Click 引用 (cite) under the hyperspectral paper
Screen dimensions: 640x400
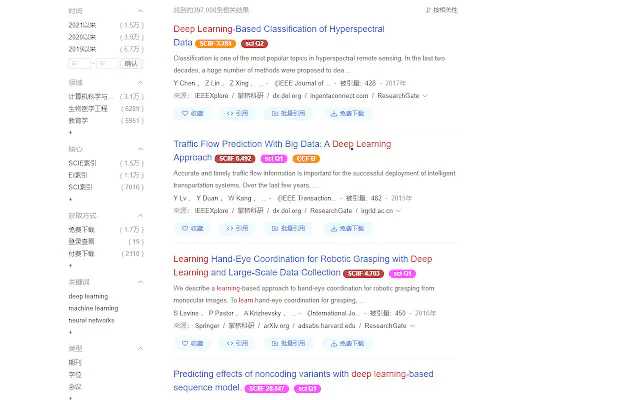click(x=238, y=114)
